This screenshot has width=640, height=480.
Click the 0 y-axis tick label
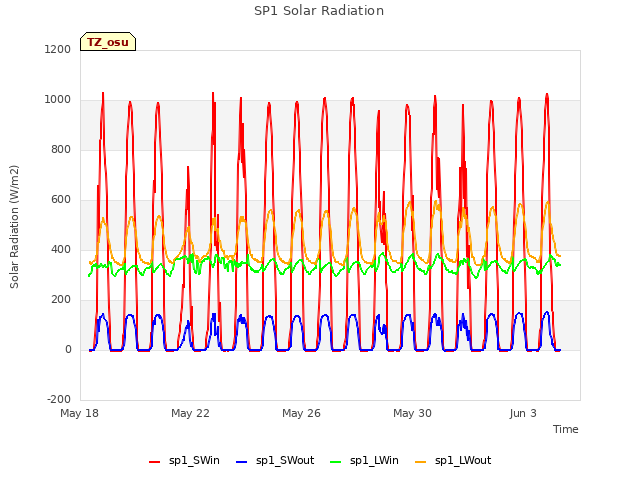68,349
